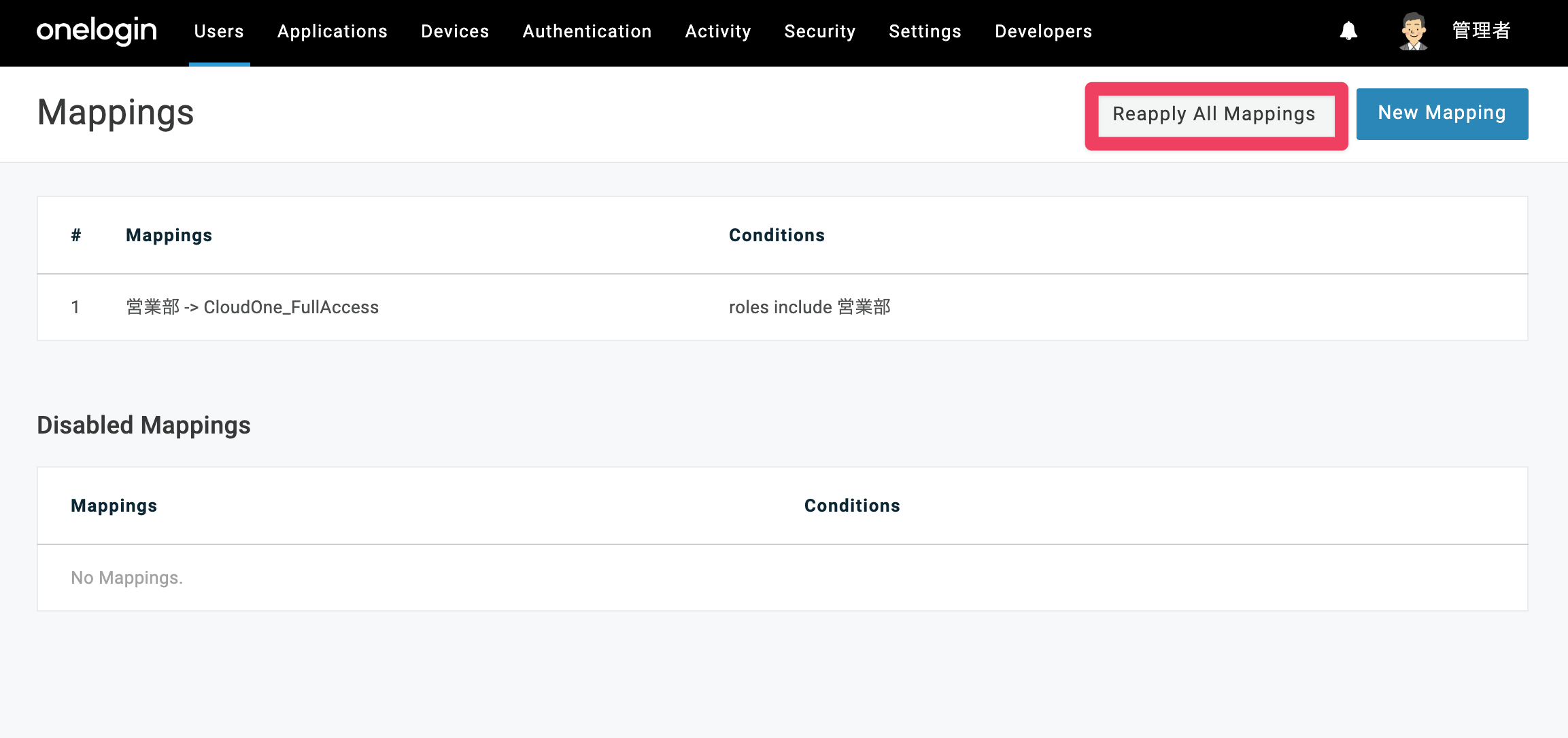The image size is (1568, 738).
Task: Click the roles include 営業部 condition
Action: (x=810, y=307)
